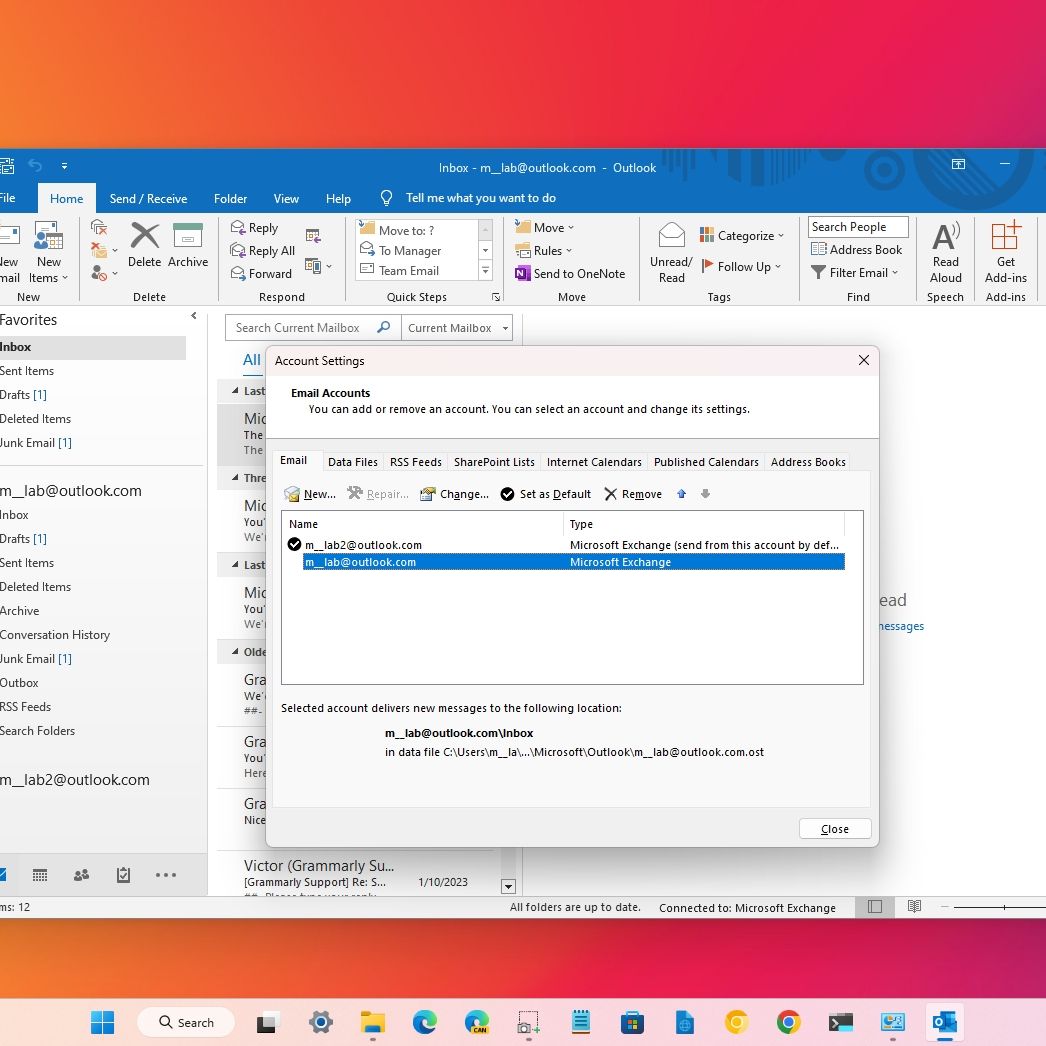This screenshot has height=1046, width=1046.
Task: Expand the Current Mailbox search scope dropdown
Action: pos(506,328)
